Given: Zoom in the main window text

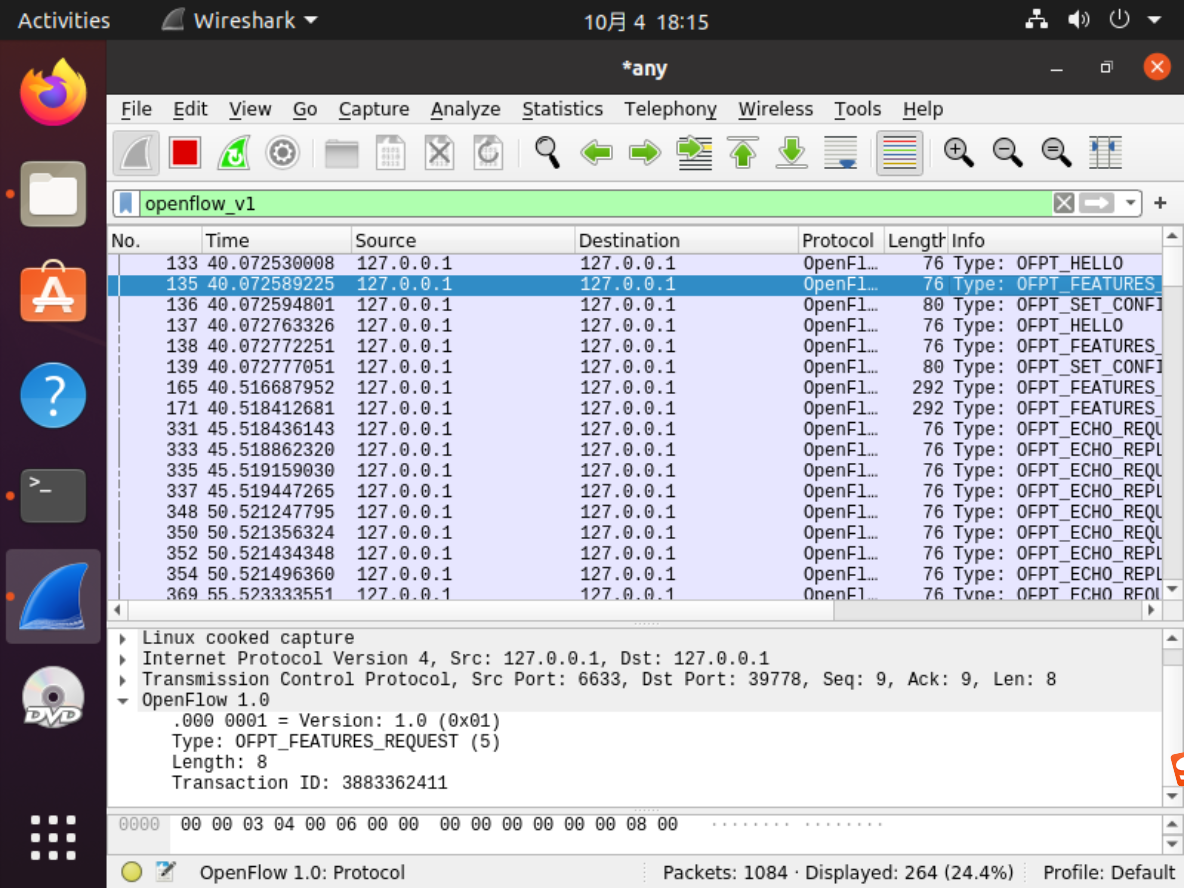Looking at the screenshot, I should click(958, 153).
